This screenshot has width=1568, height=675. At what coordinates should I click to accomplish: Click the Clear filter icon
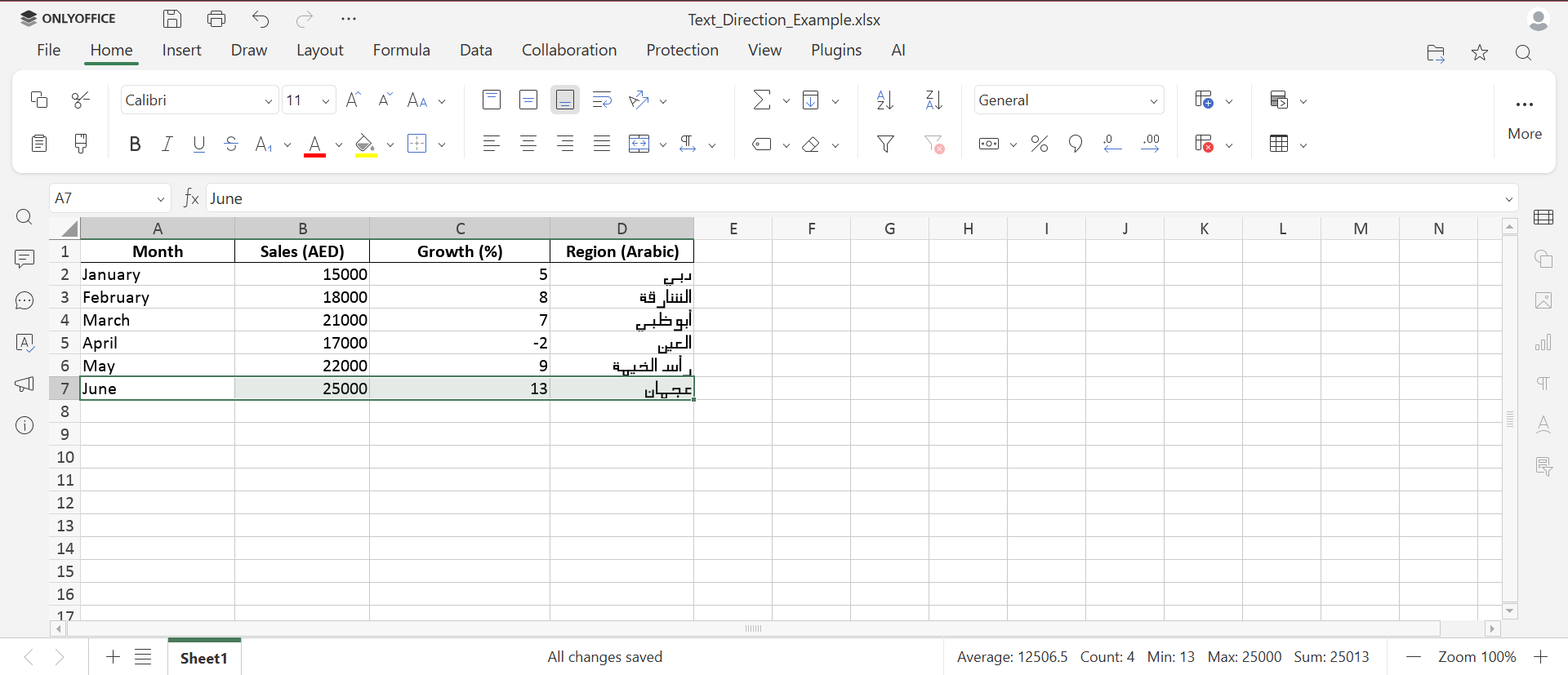[x=934, y=144]
